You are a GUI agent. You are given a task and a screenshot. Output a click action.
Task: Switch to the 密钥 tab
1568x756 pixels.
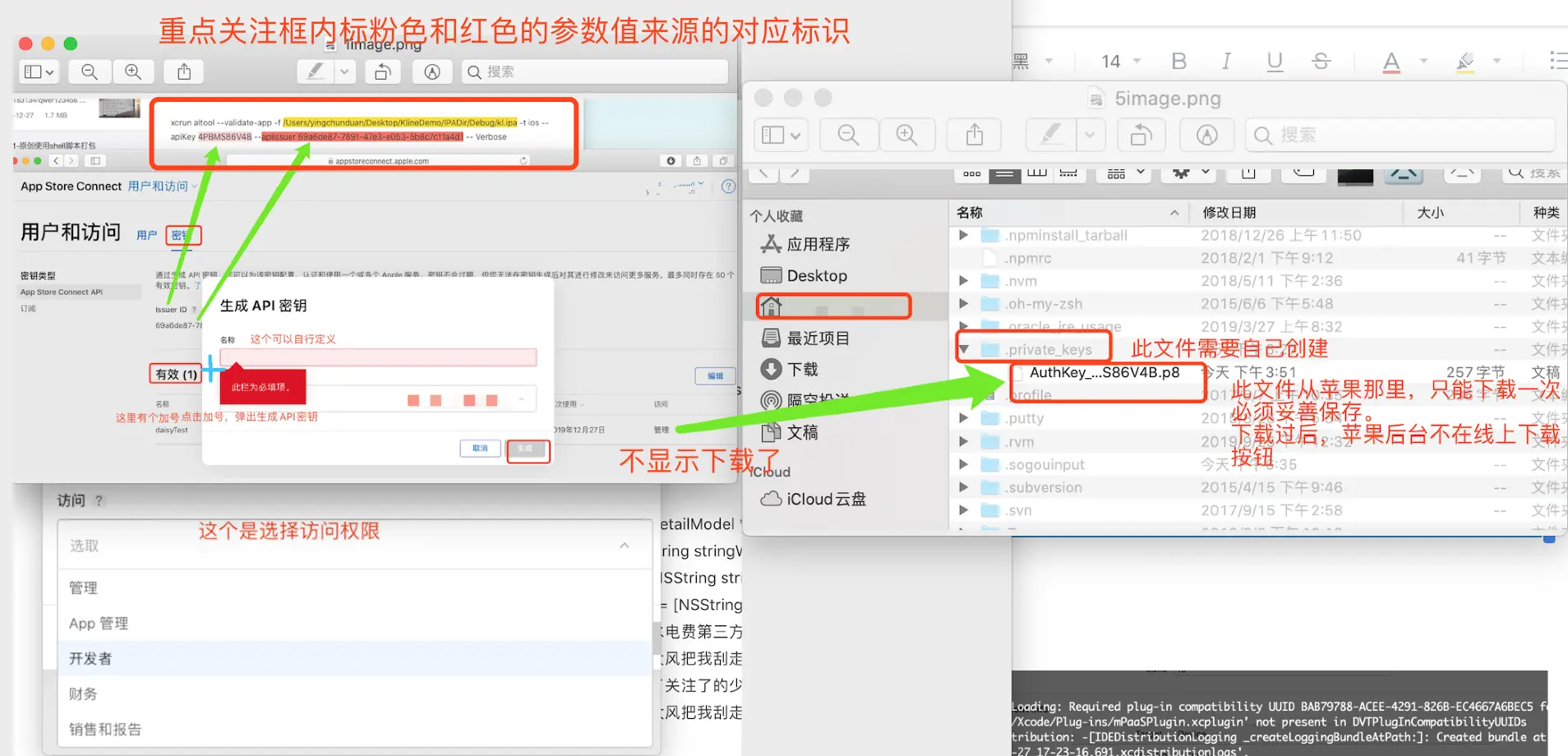[182, 235]
